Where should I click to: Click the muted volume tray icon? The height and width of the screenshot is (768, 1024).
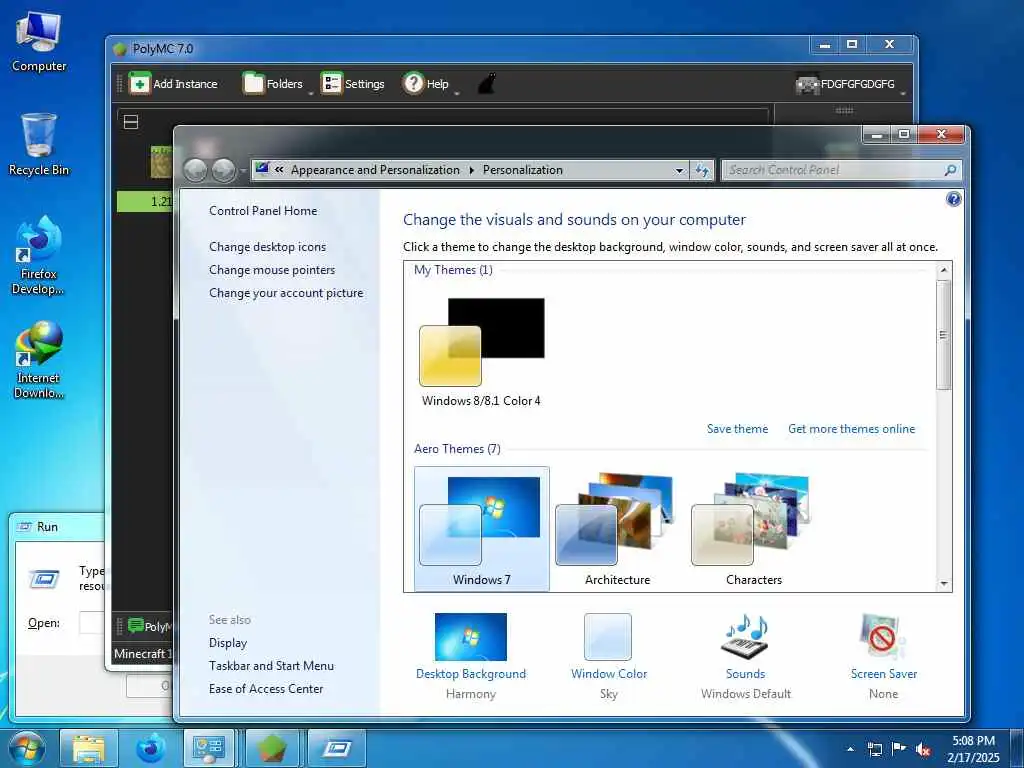click(923, 749)
